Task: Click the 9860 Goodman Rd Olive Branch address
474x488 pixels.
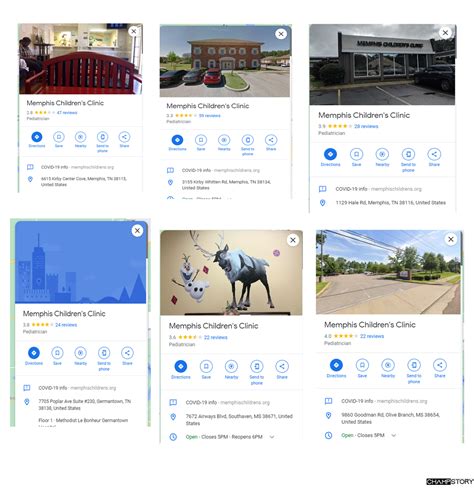Action: click(390, 418)
